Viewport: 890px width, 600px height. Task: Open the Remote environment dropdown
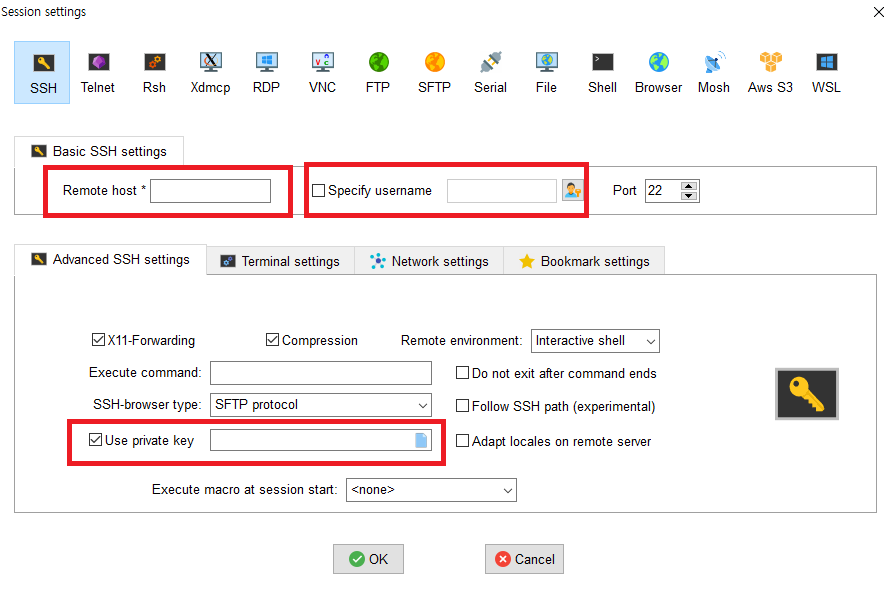coord(595,341)
